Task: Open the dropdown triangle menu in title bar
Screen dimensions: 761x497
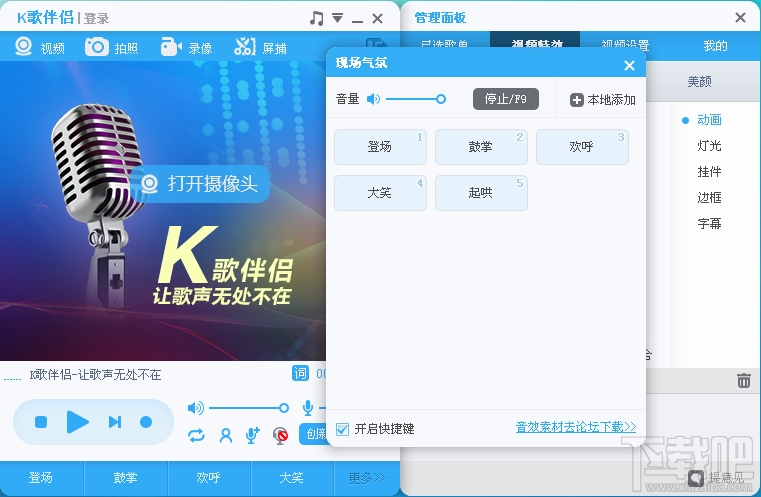Action: click(337, 18)
